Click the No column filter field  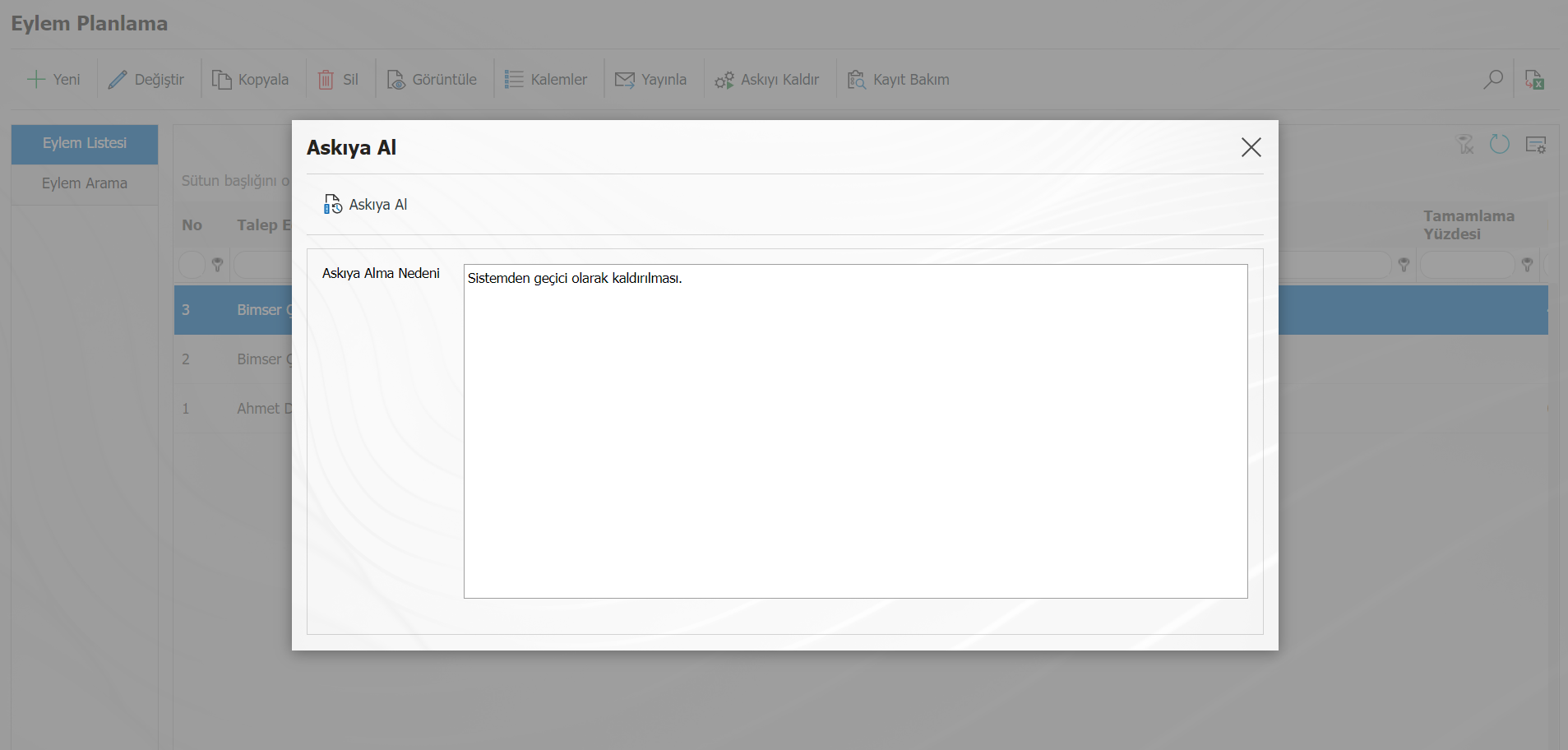[192, 265]
